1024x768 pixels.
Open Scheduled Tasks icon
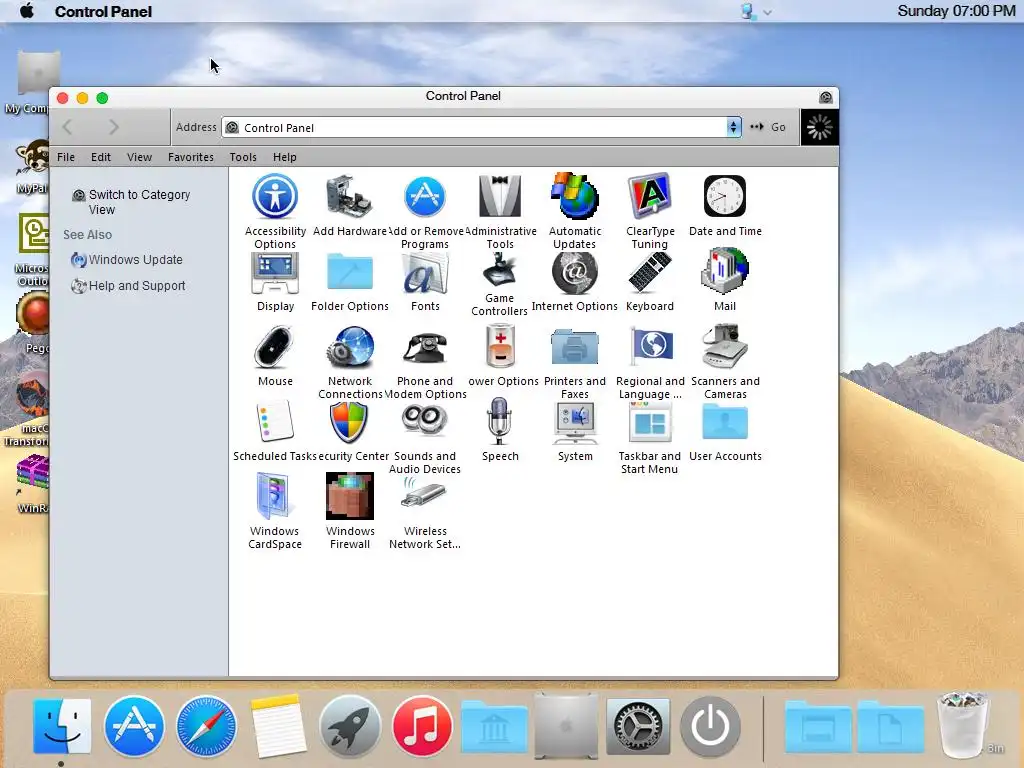pyautogui.click(x=275, y=422)
